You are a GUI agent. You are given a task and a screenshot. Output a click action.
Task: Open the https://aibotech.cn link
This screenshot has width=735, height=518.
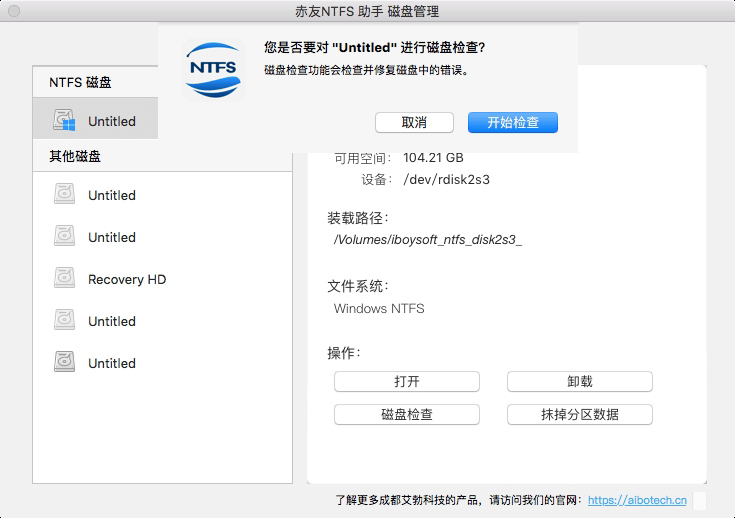click(x=637, y=500)
